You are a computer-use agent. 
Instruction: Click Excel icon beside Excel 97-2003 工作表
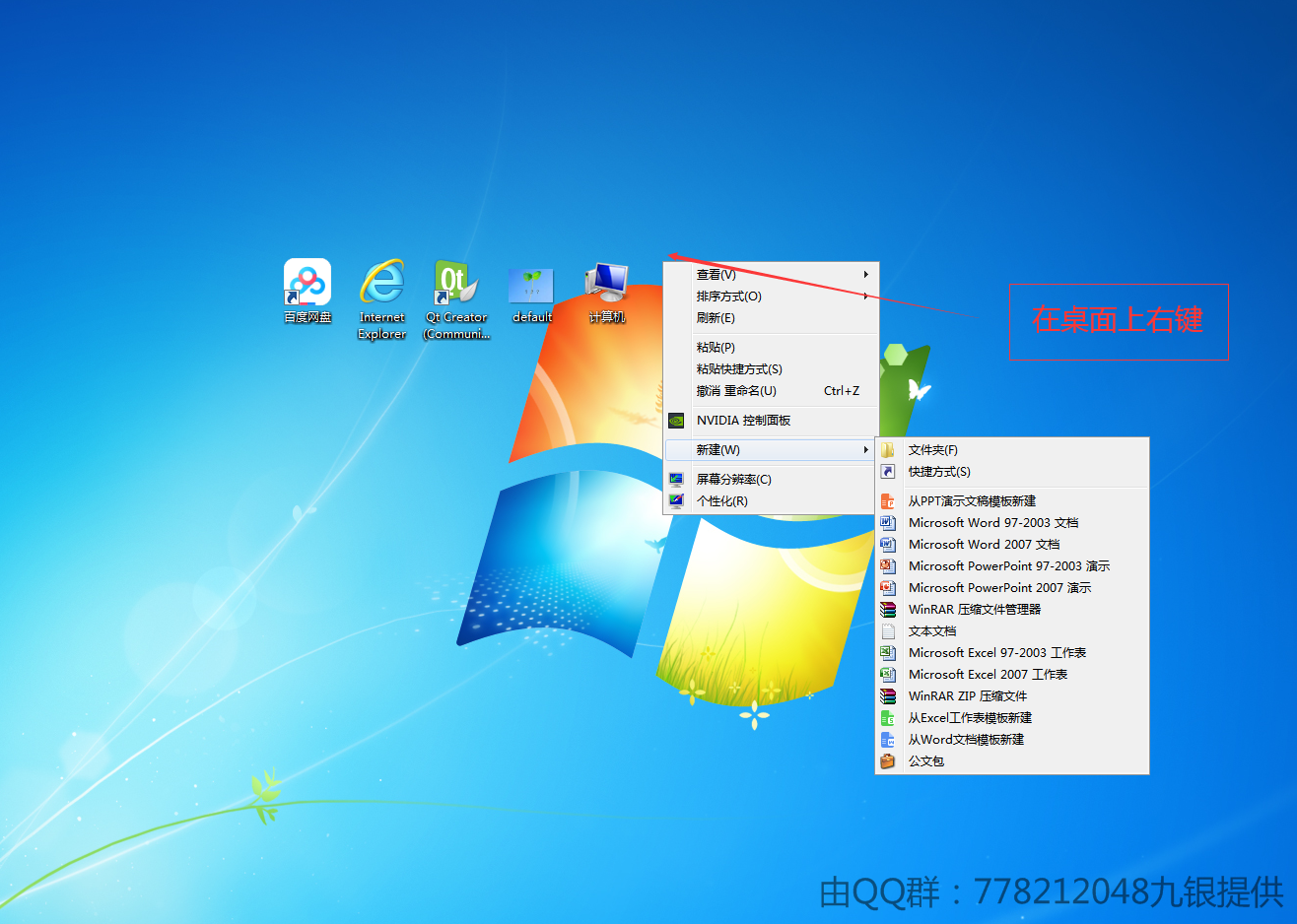click(x=888, y=653)
